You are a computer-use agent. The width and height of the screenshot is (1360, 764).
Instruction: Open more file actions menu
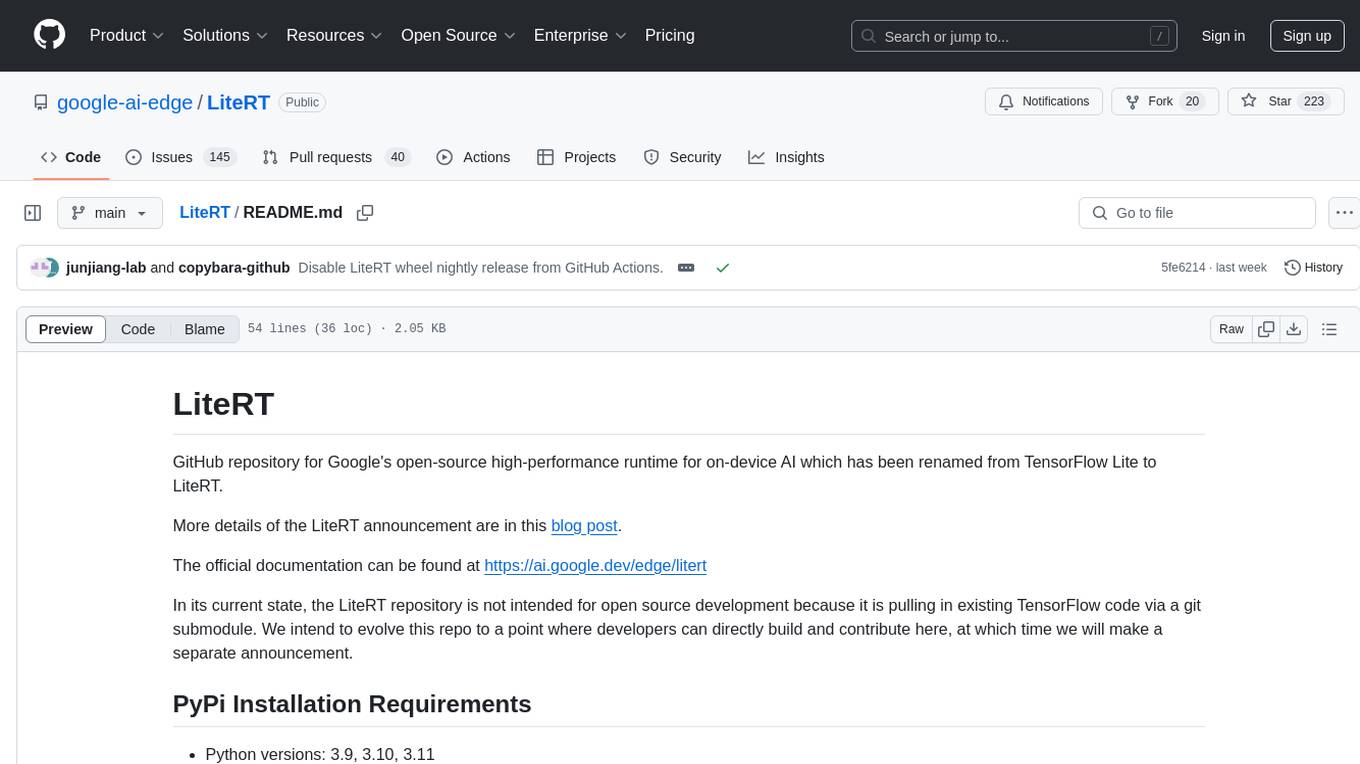[1345, 213]
